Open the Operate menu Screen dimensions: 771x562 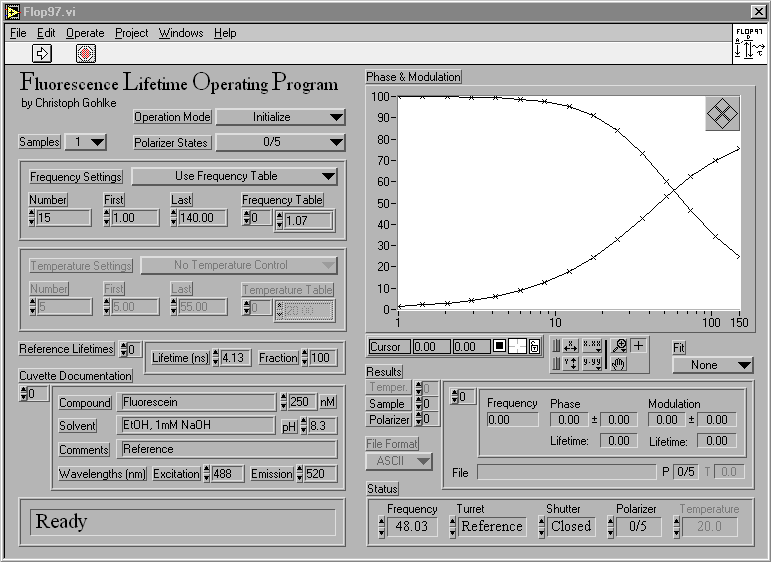coord(85,33)
